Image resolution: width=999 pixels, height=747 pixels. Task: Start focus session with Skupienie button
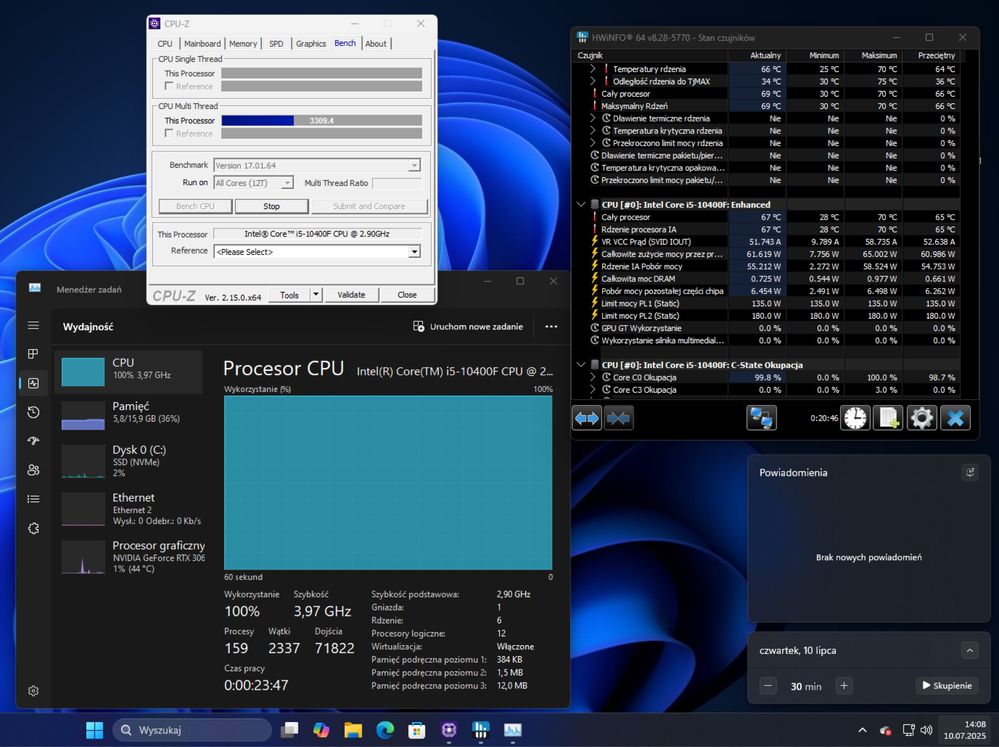[947, 686]
